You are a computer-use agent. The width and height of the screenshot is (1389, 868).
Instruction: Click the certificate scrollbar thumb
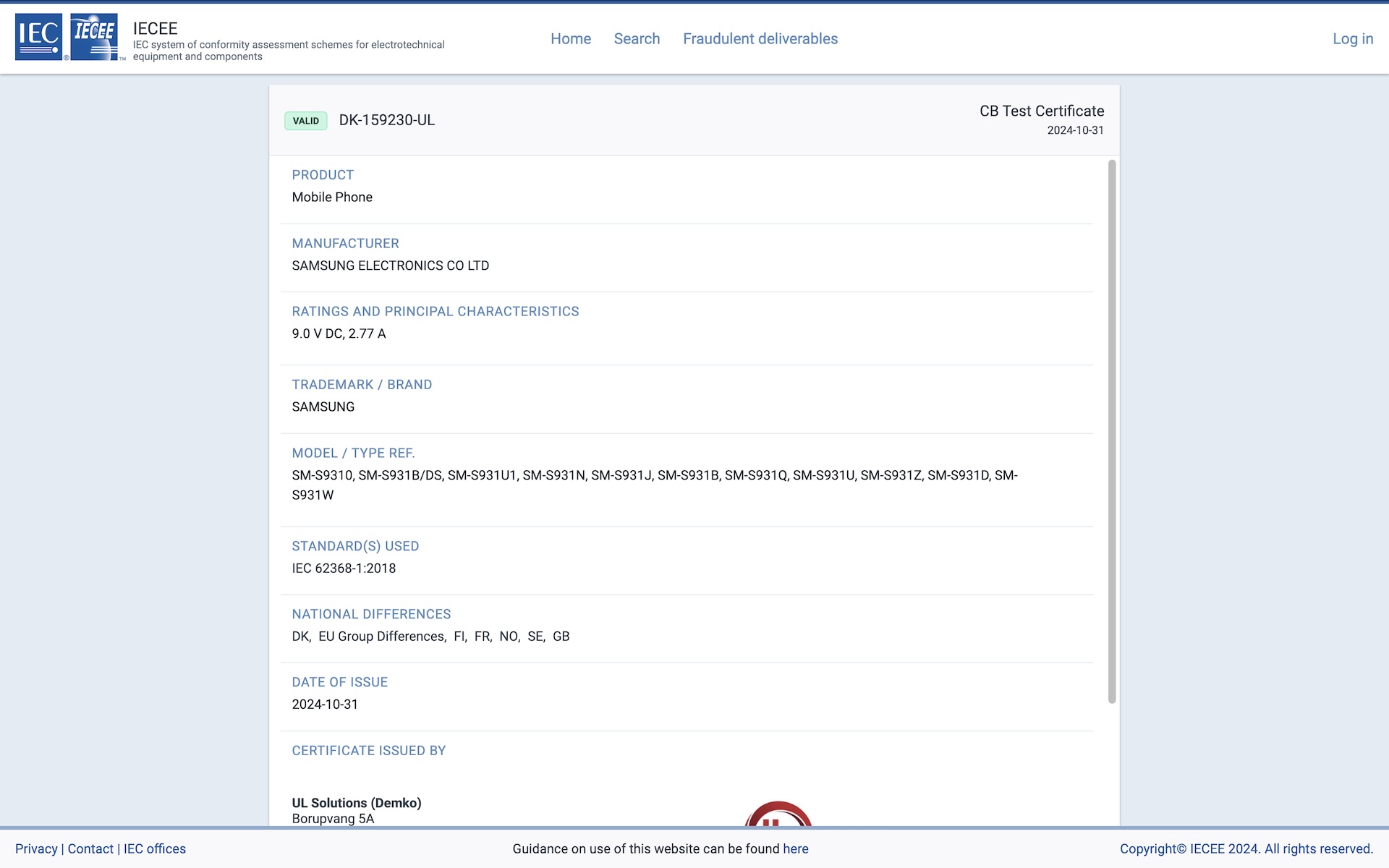coord(1112,431)
